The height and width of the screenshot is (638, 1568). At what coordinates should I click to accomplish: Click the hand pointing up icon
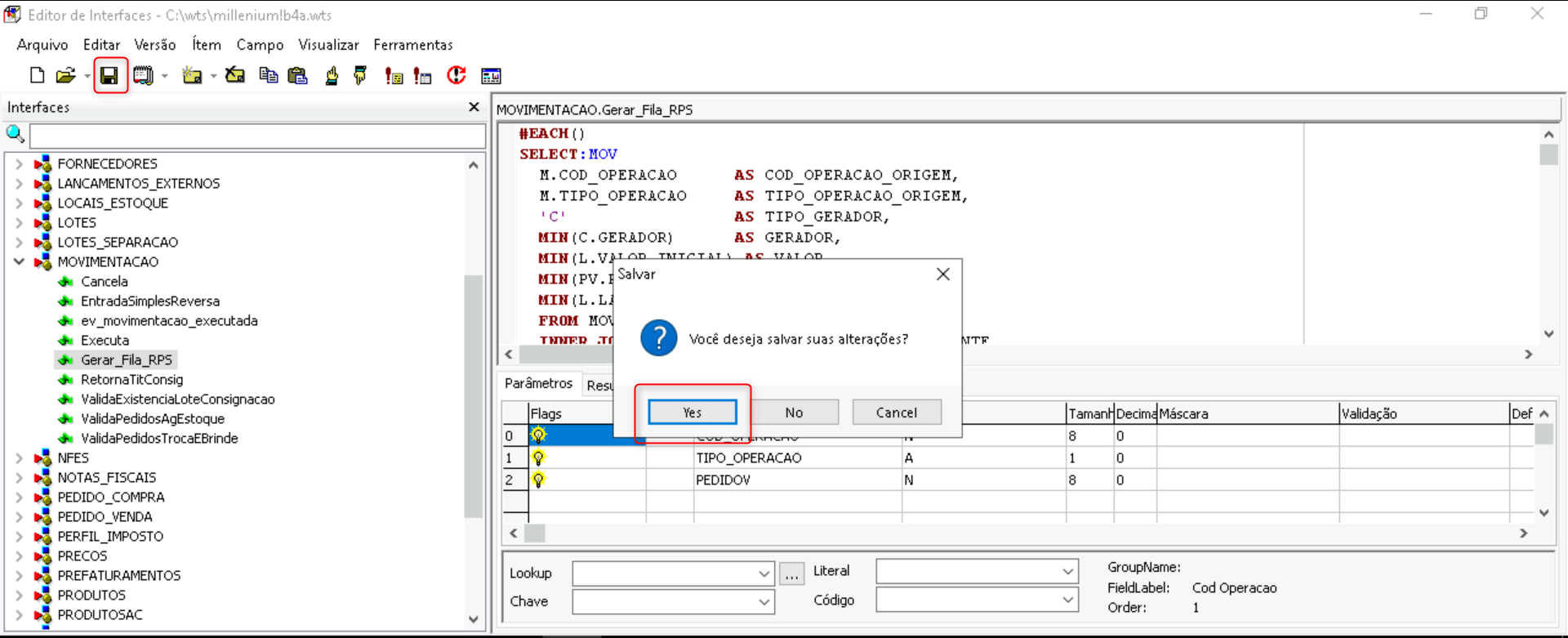click(x=332, y=76)
